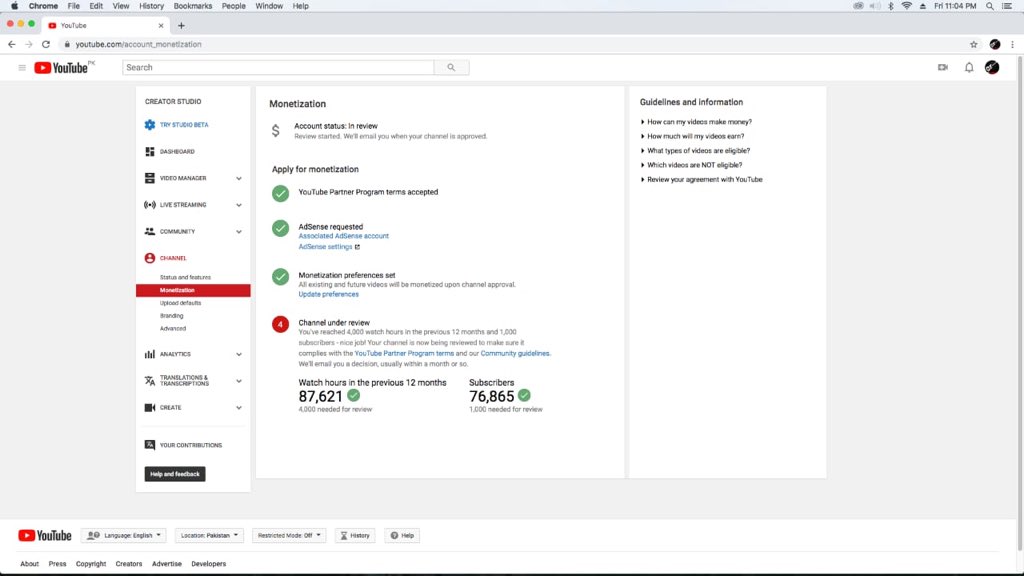Open a new tab with plus button
This screenshot has width=1024, height=576.
[x=182, y=25]
